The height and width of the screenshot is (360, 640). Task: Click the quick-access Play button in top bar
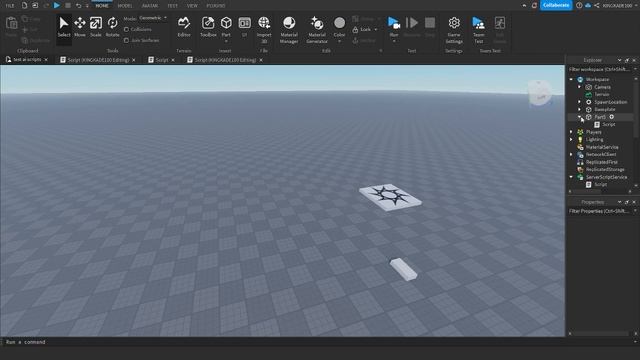coord(57,5)
